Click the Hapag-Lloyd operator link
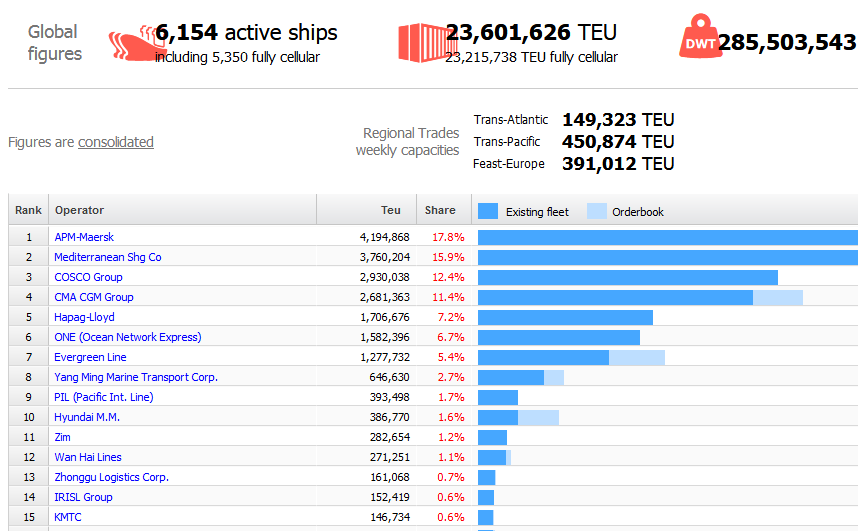This screenshot has width=858, height=531. click(x=85, y=317)
